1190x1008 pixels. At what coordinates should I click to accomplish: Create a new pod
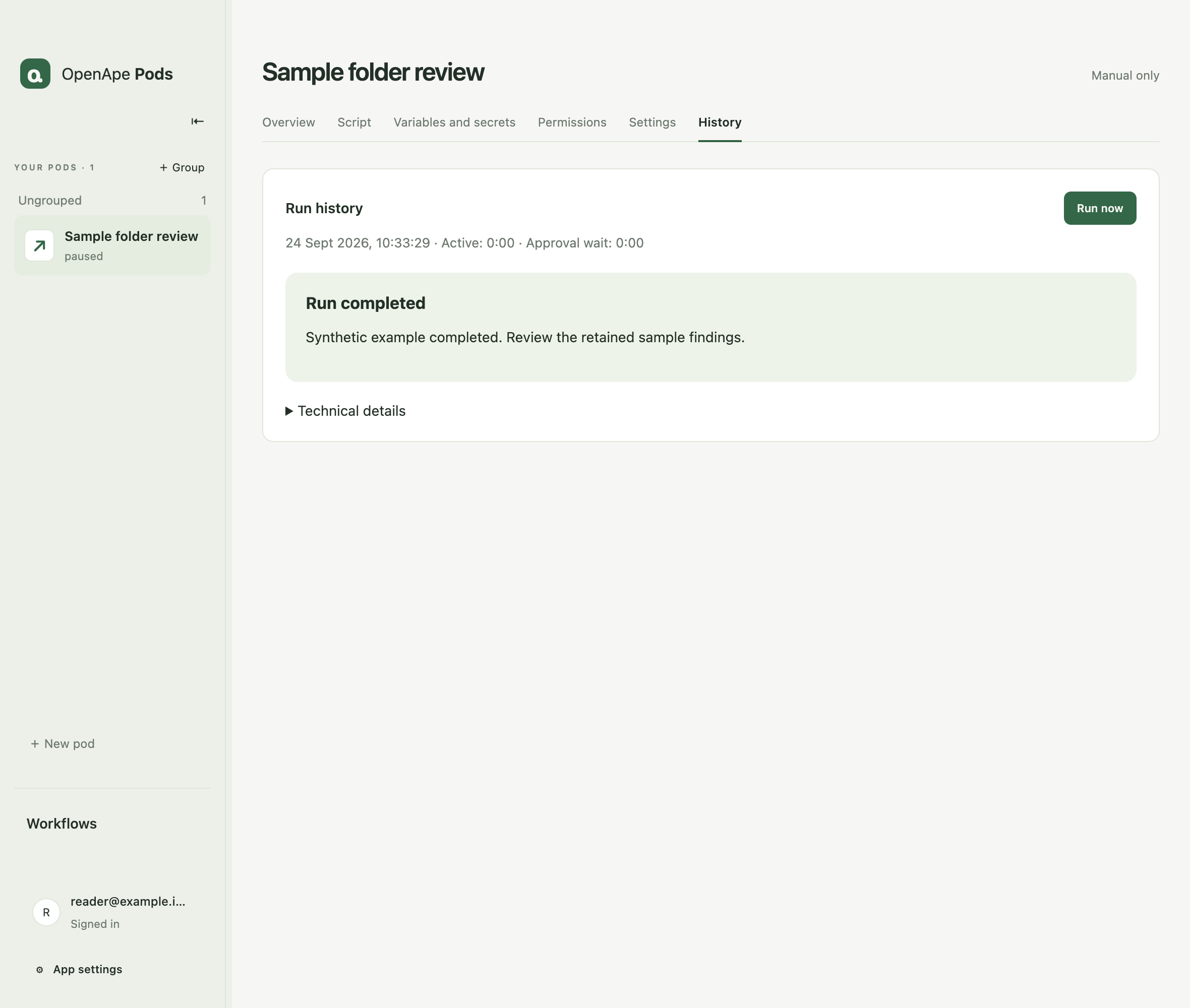(63, 743)
